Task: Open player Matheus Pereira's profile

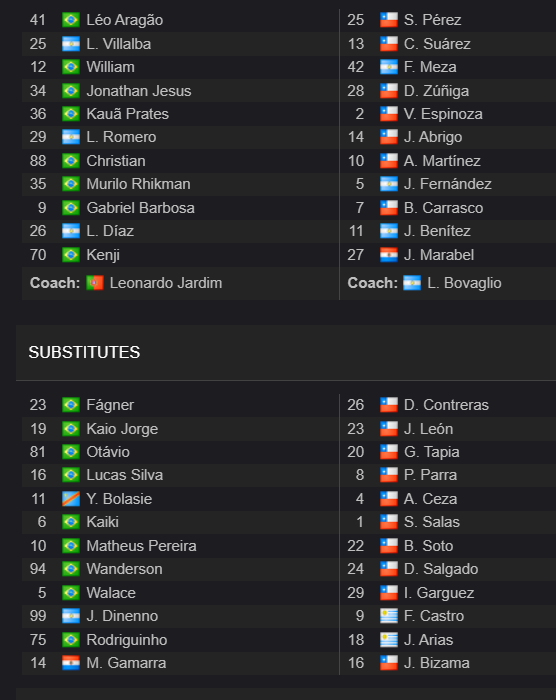Action: click(141, 546)
